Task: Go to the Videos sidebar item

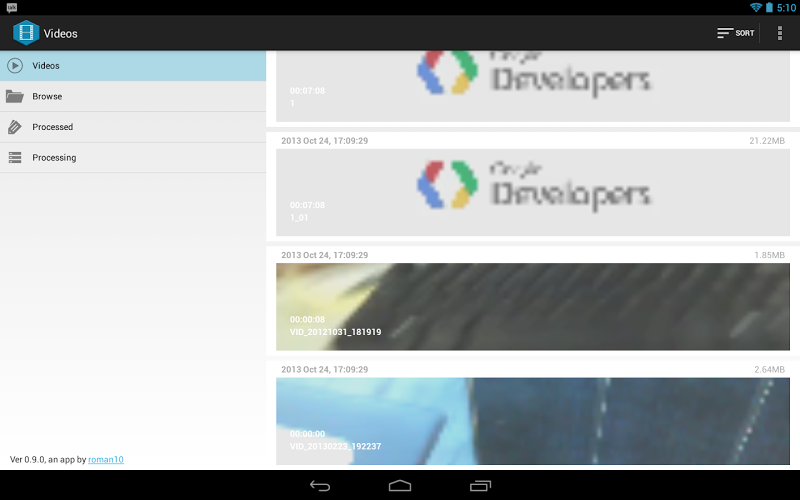Action: click(x=133, y=66)
